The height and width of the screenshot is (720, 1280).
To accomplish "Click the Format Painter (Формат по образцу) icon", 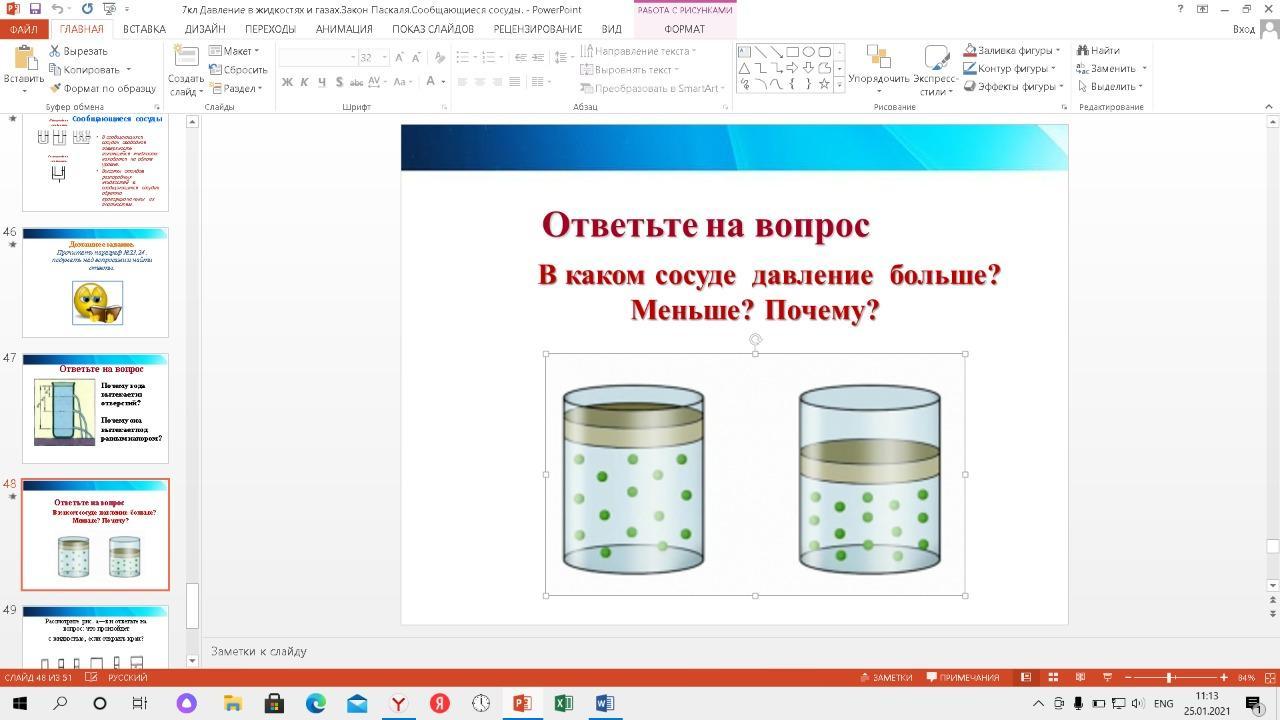I will coord(56,88).
